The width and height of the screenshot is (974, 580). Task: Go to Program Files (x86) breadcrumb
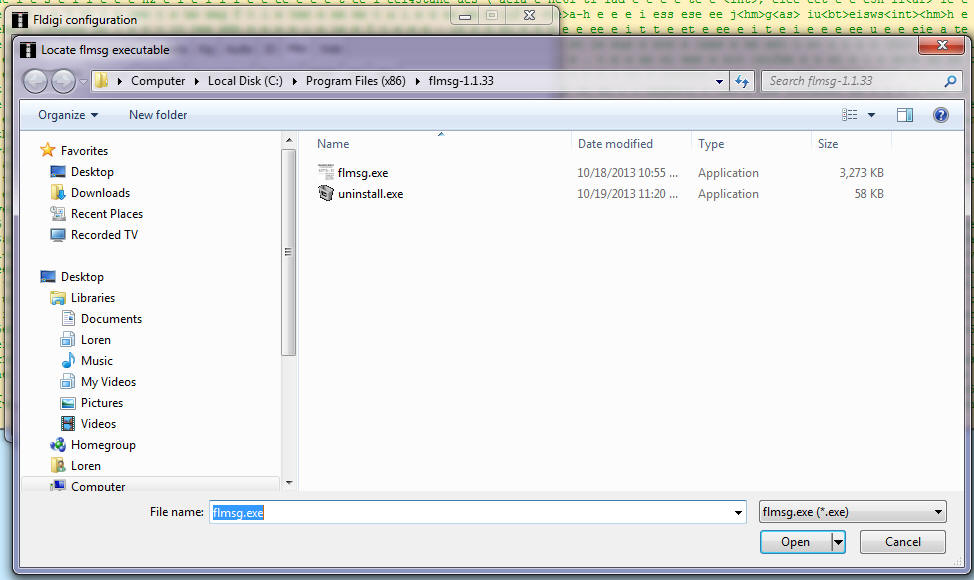tap(355, 81)
